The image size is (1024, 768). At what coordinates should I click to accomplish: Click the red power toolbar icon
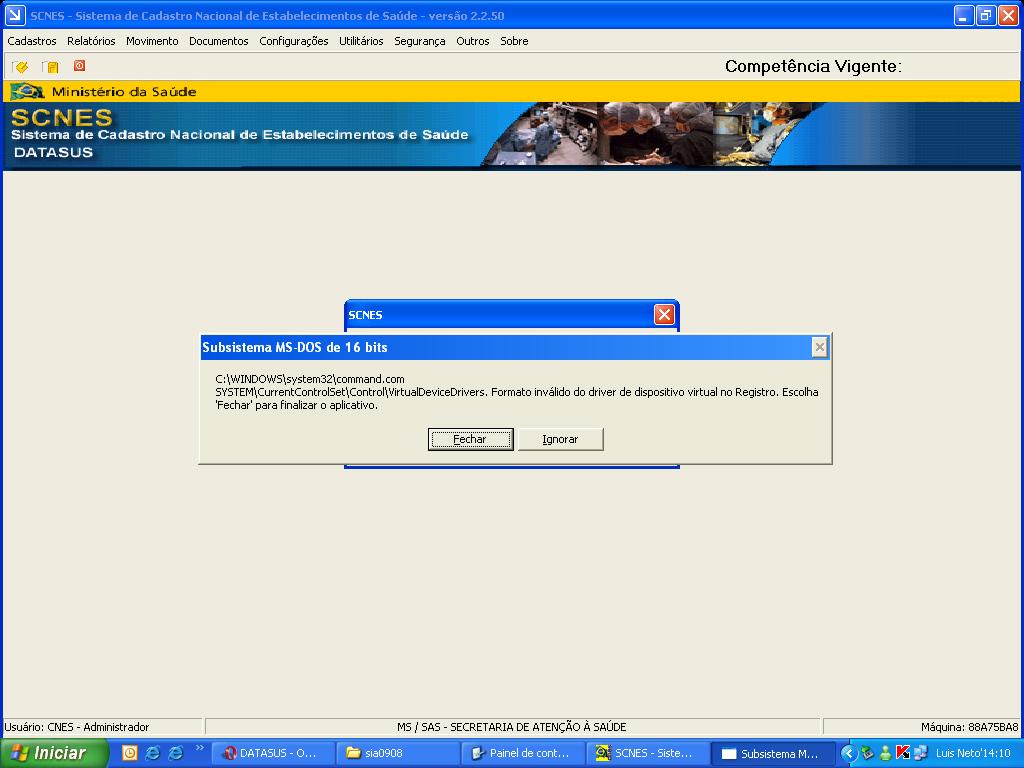[80, 65]
